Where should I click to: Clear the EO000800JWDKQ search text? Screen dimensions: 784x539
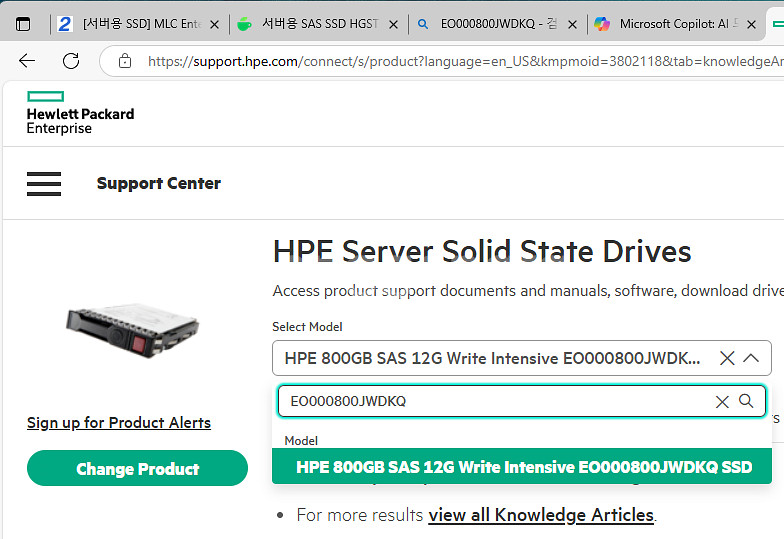pos(722,402)
